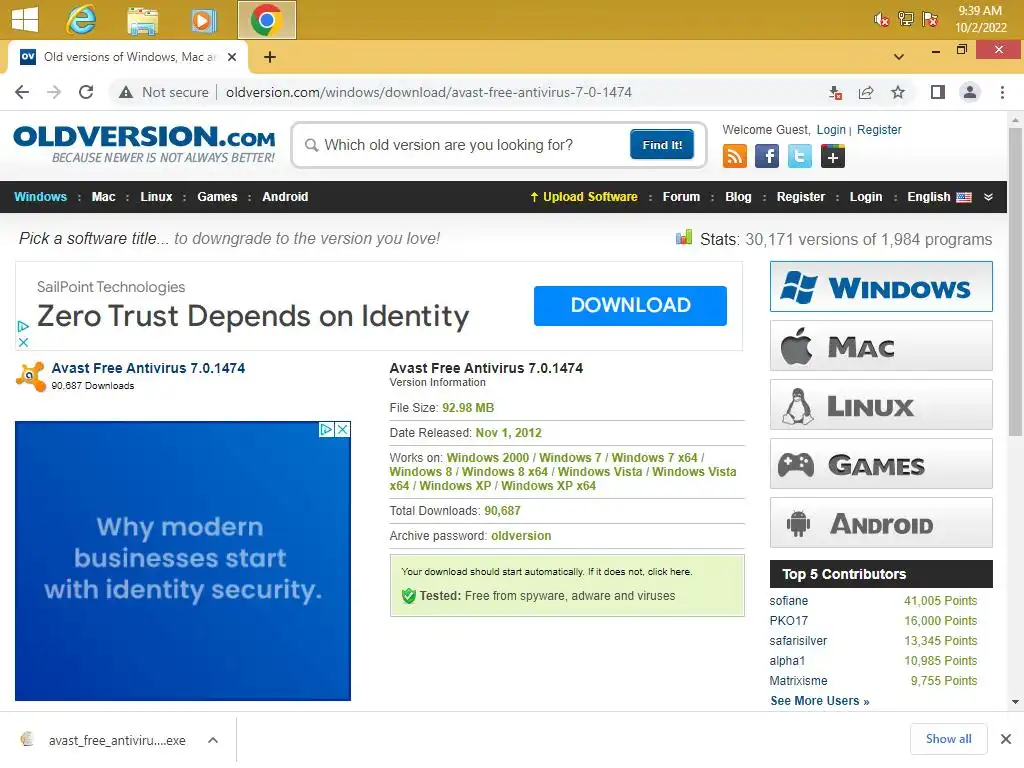Open the tab search chevron
Image resolution: width=1024 pixels, height=768 pixels.
[899, 57]
